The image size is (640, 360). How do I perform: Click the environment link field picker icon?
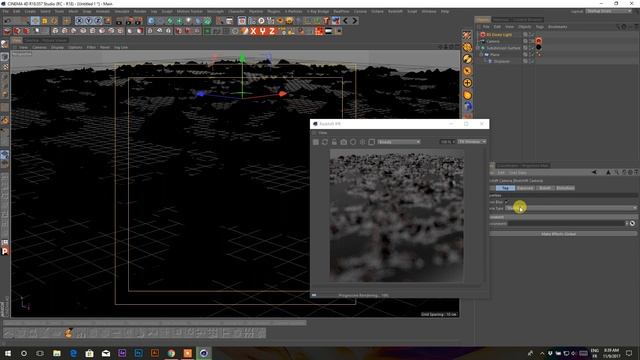coord(632,224)
